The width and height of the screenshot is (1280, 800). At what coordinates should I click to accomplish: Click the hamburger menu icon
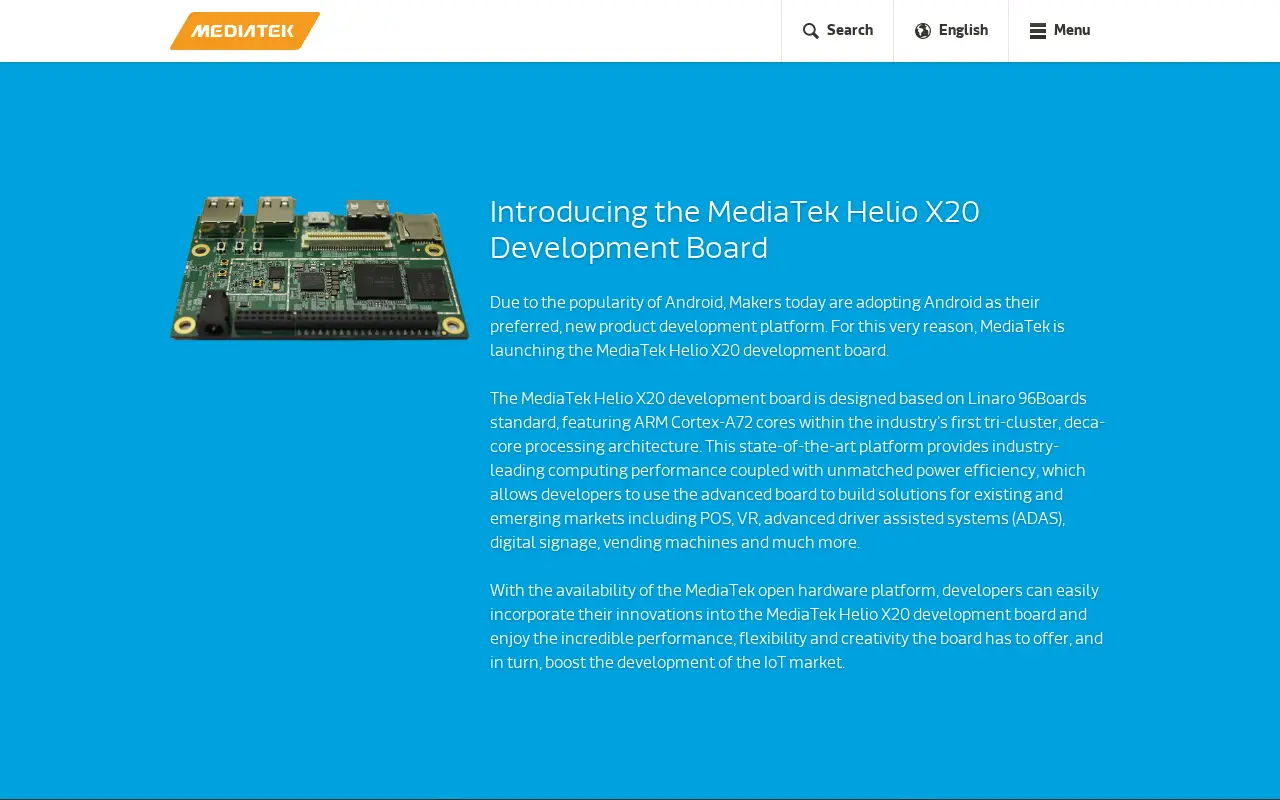pyautogui.click(x=1038, y=31)
